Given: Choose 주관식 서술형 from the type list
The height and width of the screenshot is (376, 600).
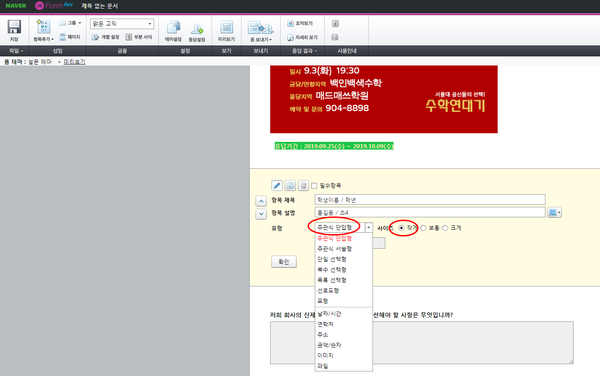Looking at the screenshot, I should tap(334, 249).
